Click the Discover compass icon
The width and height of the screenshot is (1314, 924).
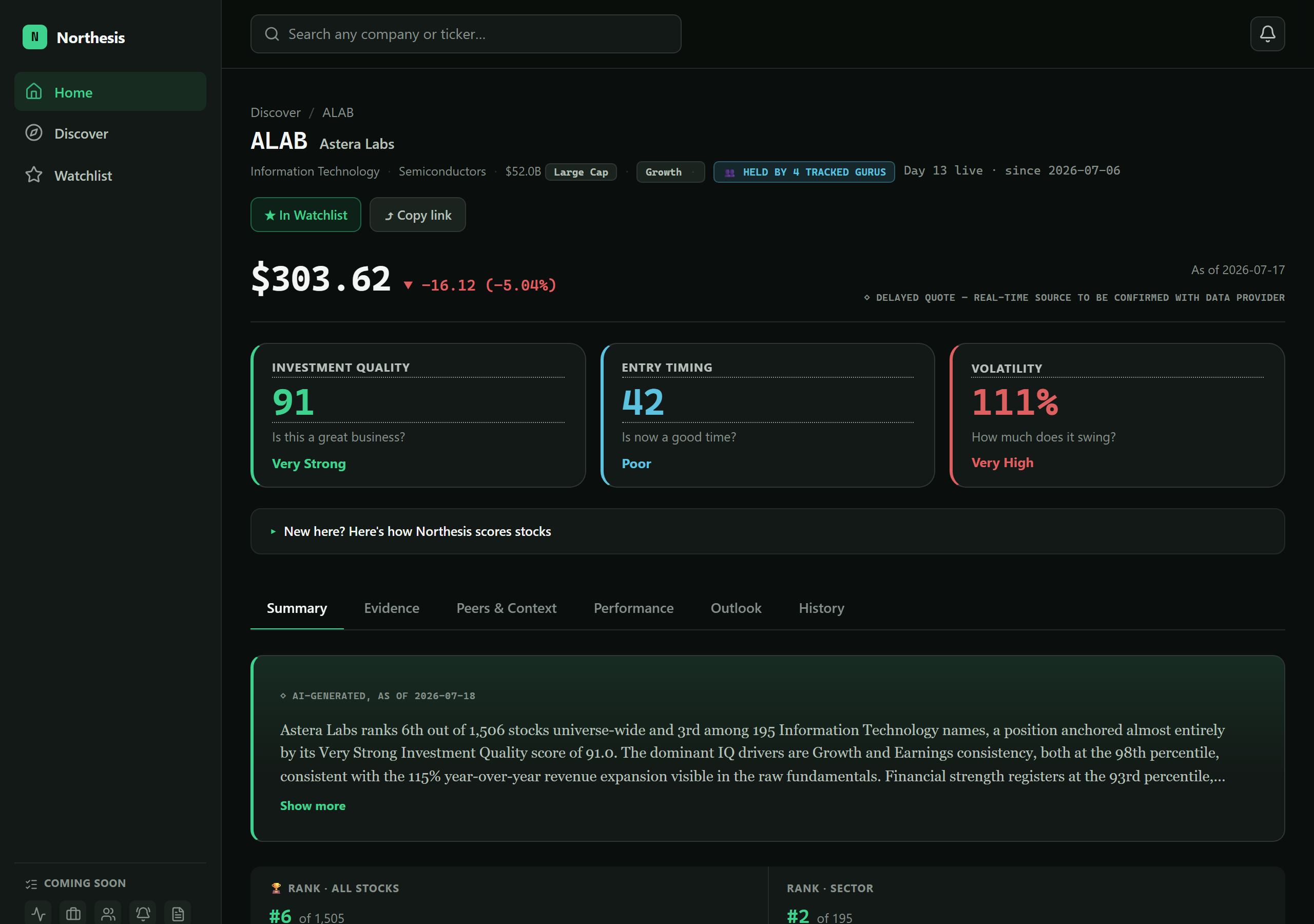point(34,133)
